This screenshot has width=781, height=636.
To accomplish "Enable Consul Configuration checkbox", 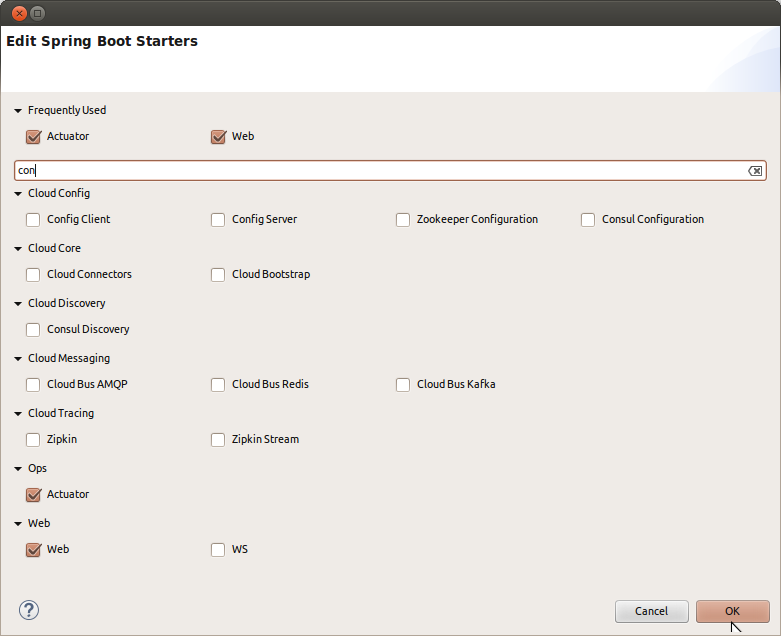I will click(x=588, y=220).
